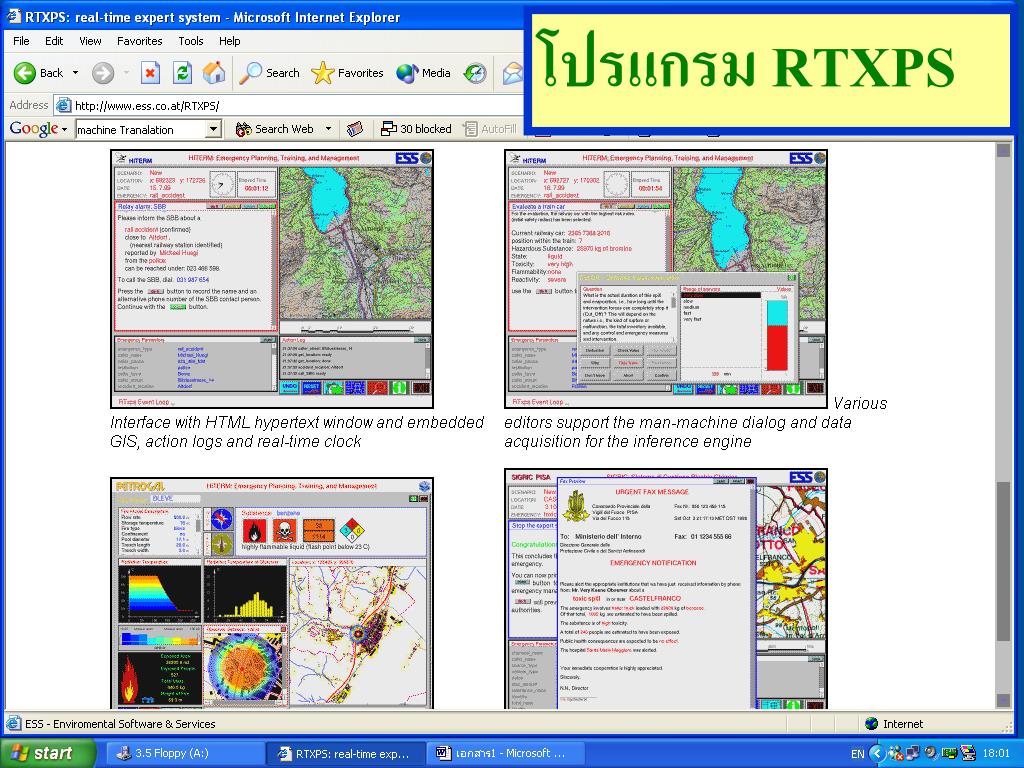Click the Internet zone globe icon

pos(872,724)
